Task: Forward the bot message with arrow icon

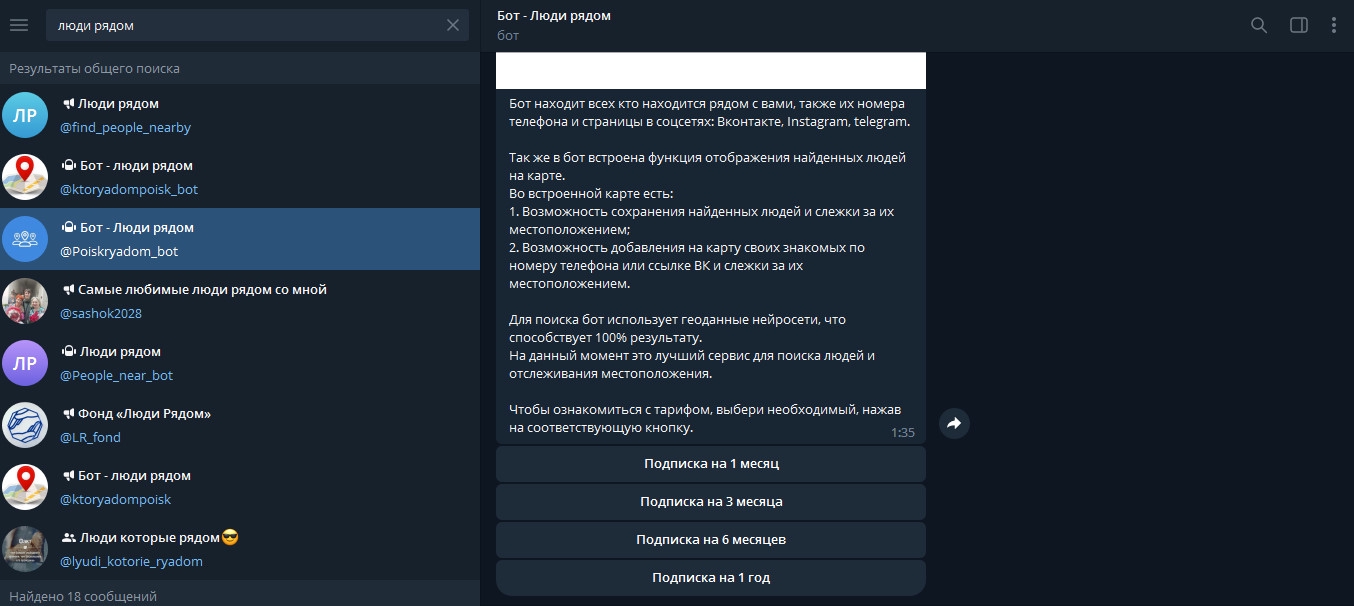Action: coord(954,424)
